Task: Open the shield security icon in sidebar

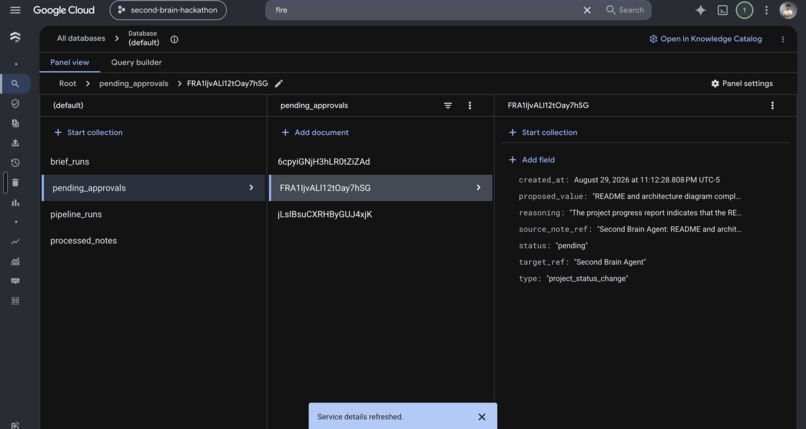Action: pos(15,103)
